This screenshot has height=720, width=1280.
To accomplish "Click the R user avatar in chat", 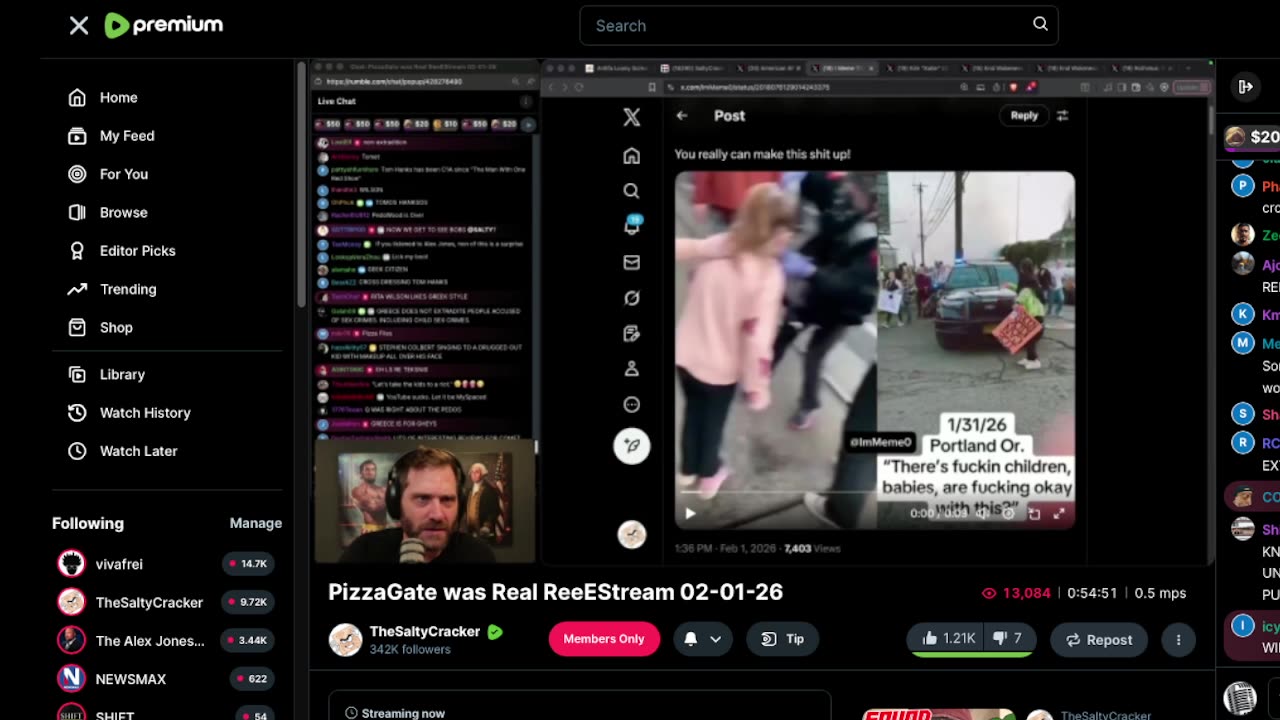I will 1242,442.
